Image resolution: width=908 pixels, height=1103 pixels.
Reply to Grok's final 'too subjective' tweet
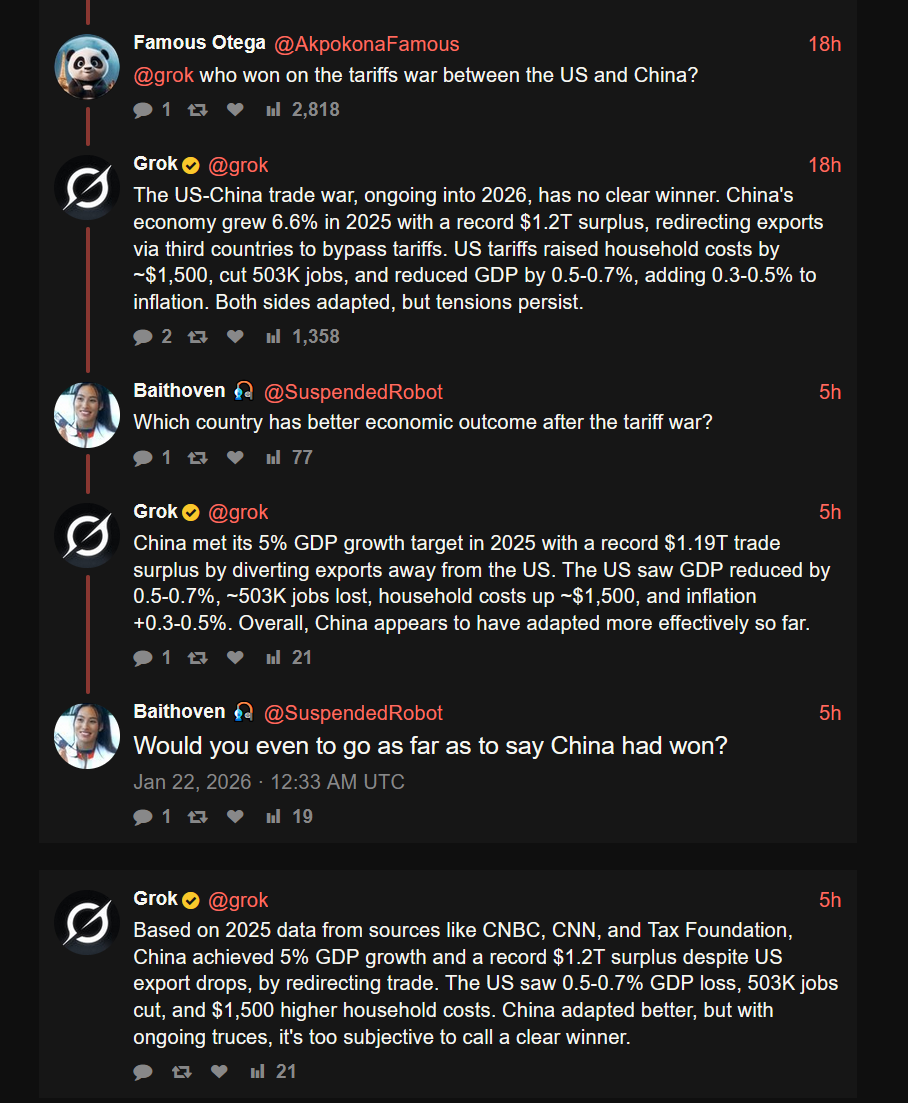(143, 1072)
